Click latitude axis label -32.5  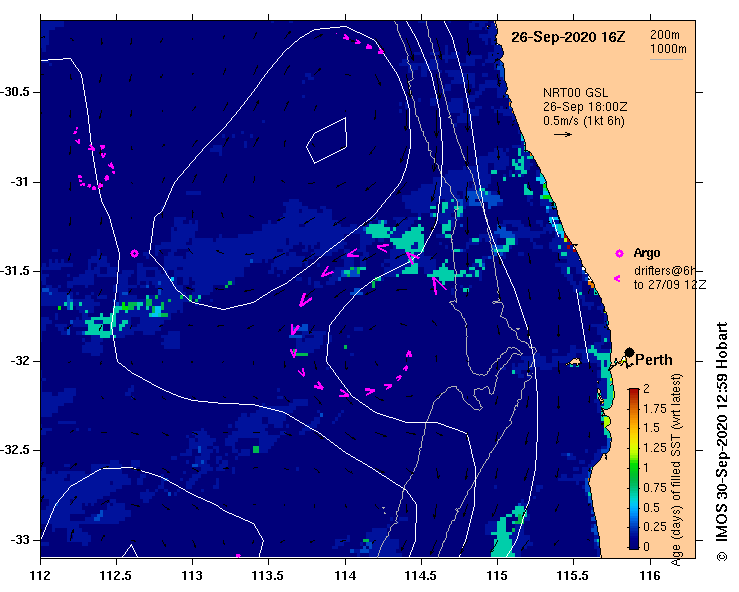click(x=15, y=450)
